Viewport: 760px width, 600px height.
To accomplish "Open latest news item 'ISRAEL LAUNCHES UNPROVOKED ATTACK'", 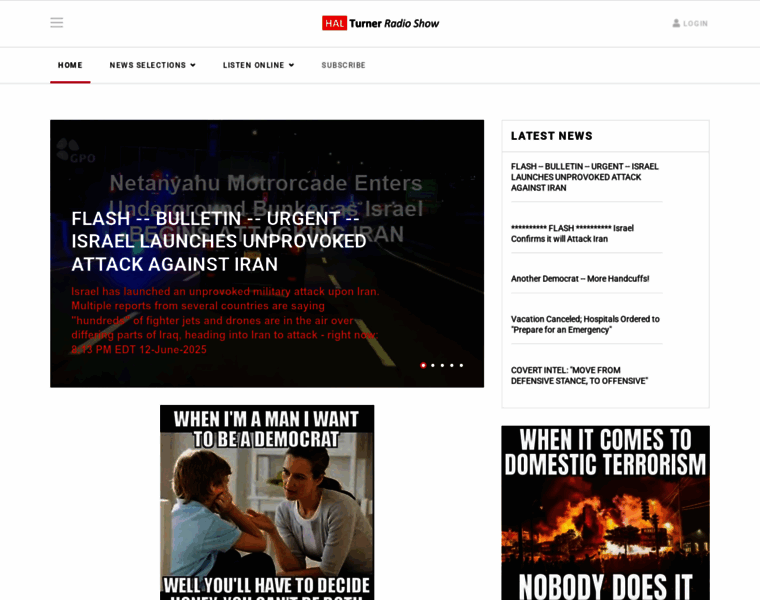I will 585,177.
